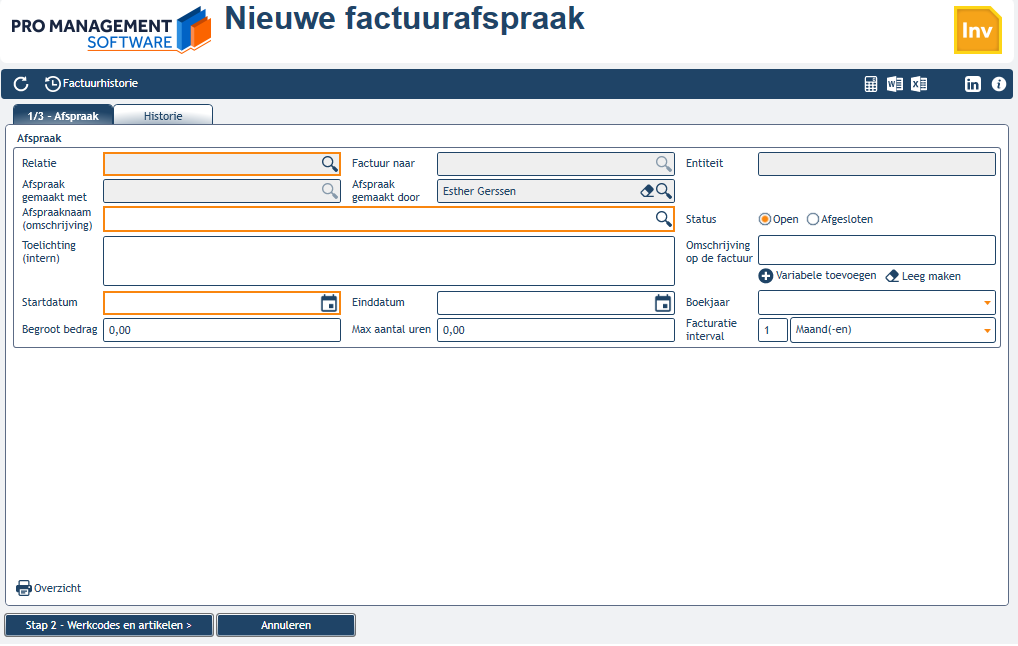Click the refresh icon in toolbar
The width and height of the screenshot is (1018, 646).
(21, 84)
